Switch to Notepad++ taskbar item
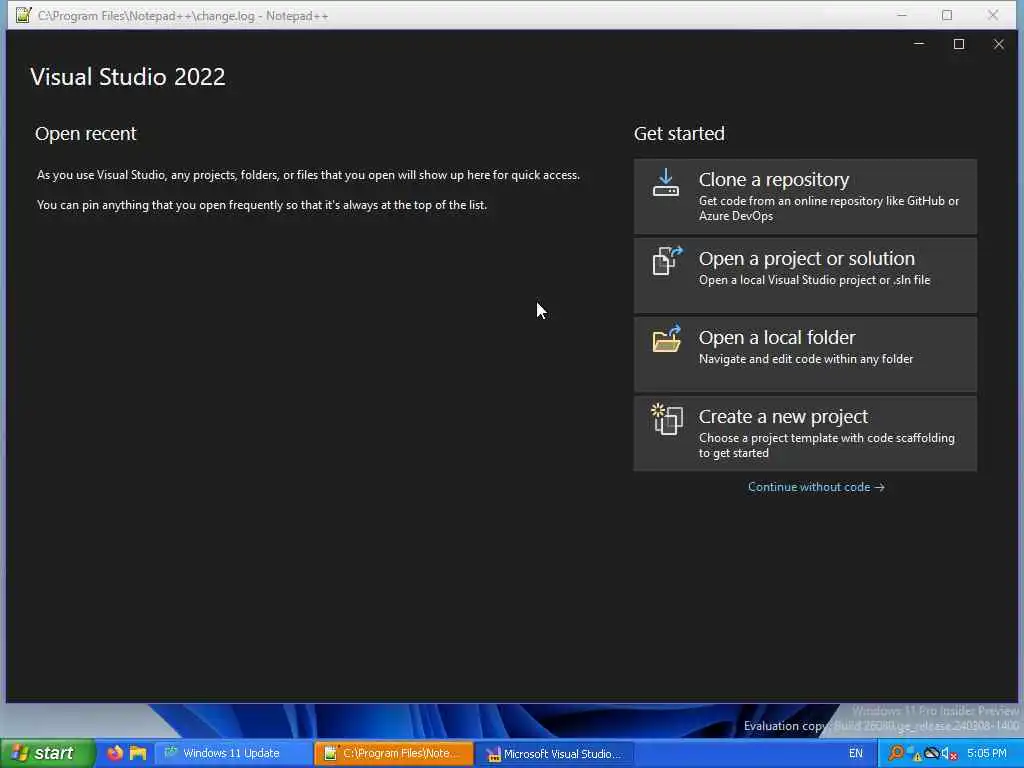The height and width of the screenshot is (768, 1024). (x=394, y=753)
